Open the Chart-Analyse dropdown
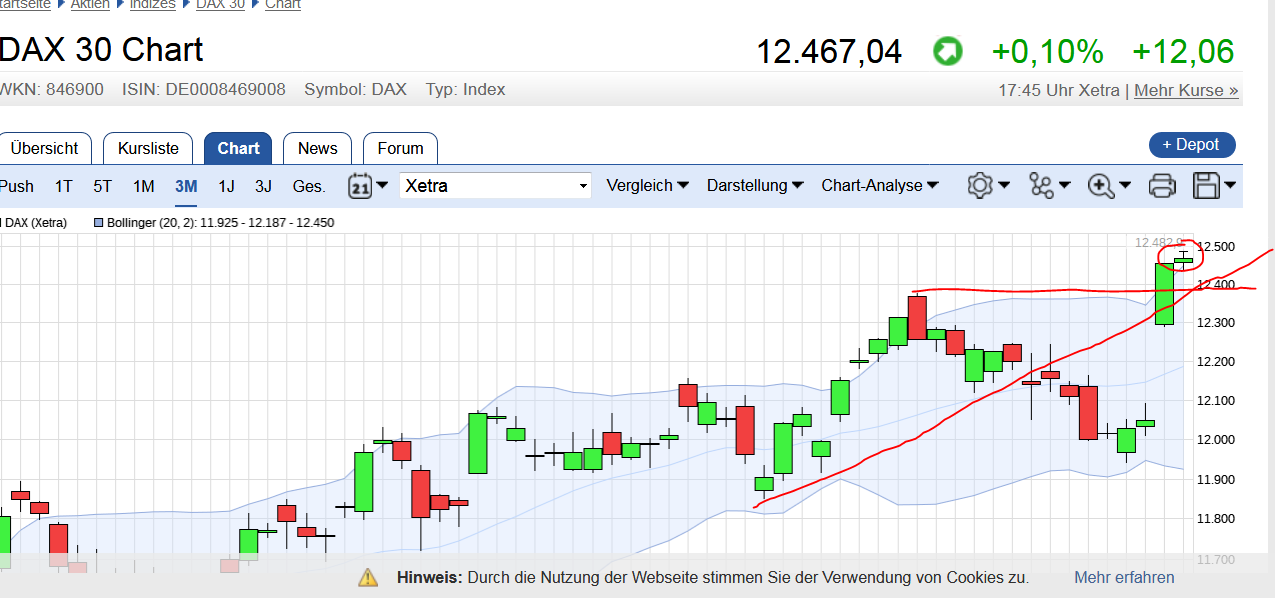The image size is (1275, 598). coord(879,186)
